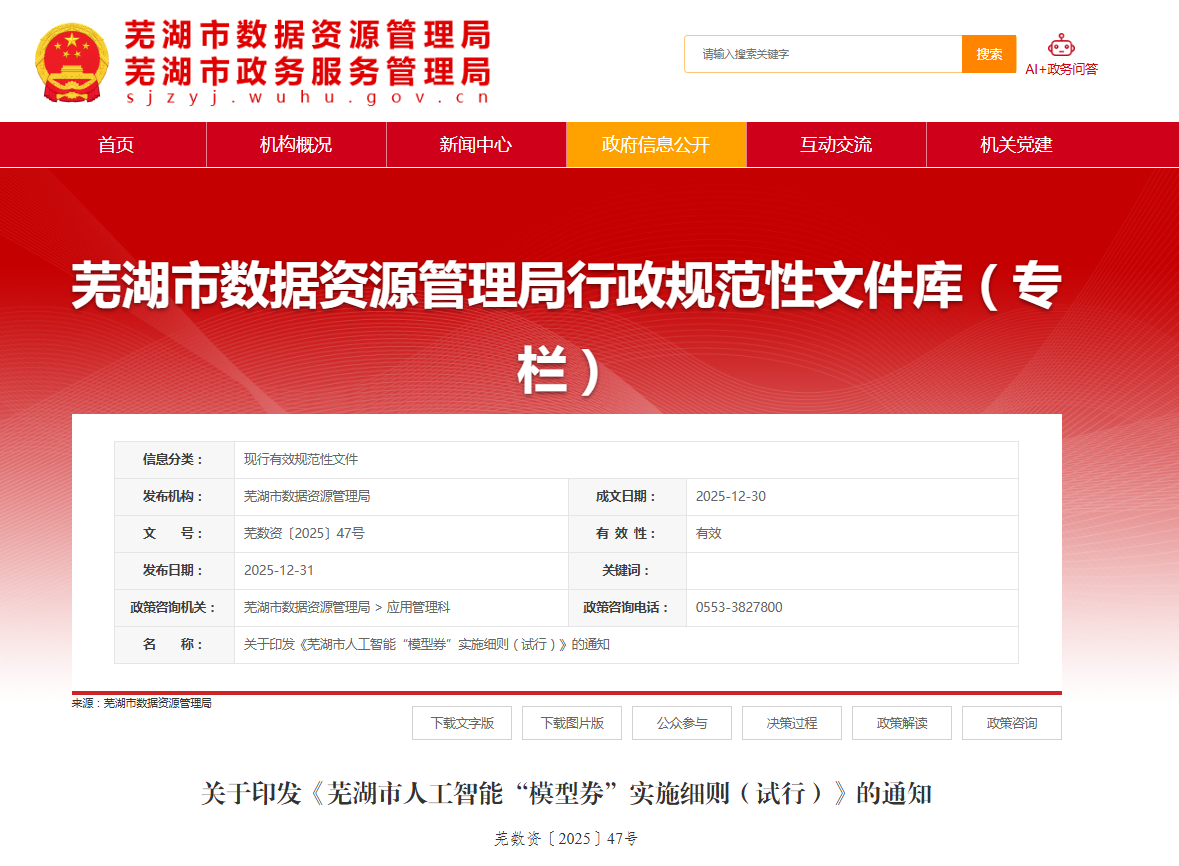
Task: Click the 发布日期 value 2025-12-31
Action: (x=278, y=570)
